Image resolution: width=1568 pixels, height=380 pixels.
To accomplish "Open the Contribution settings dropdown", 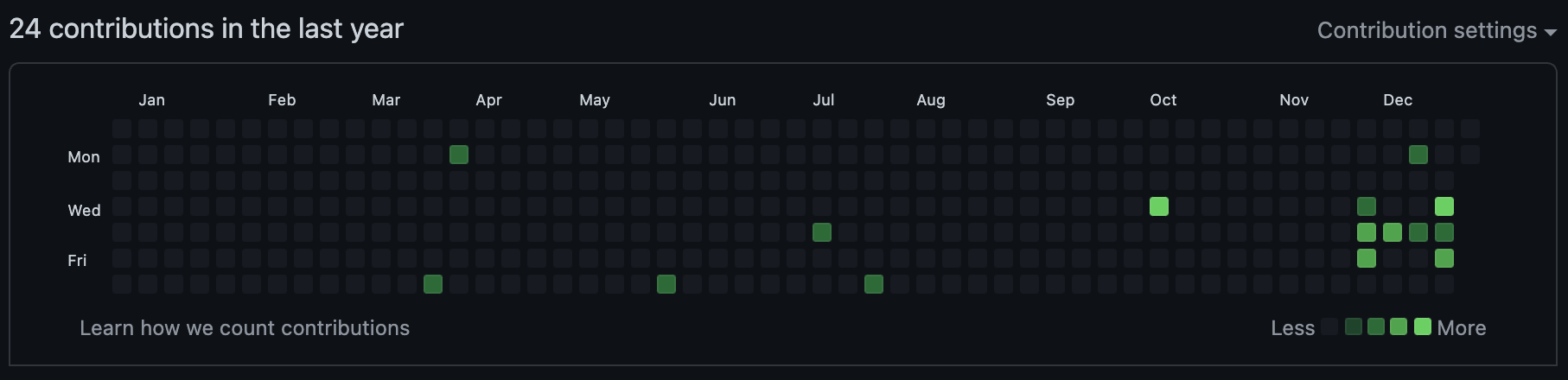I will tap(1436, 30).
